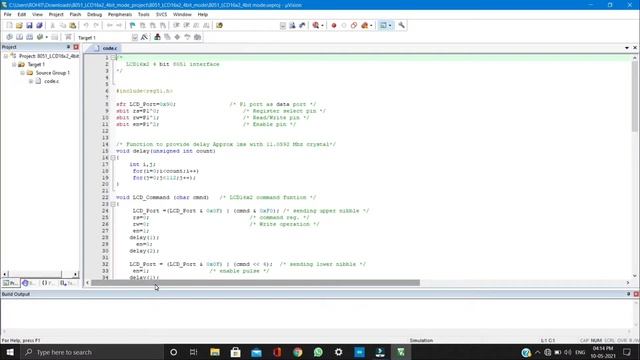Insert a bookmark with the flag icon
Image resolution: width=640 pixels, height=360 pixels.
click(x=132, y=25)
